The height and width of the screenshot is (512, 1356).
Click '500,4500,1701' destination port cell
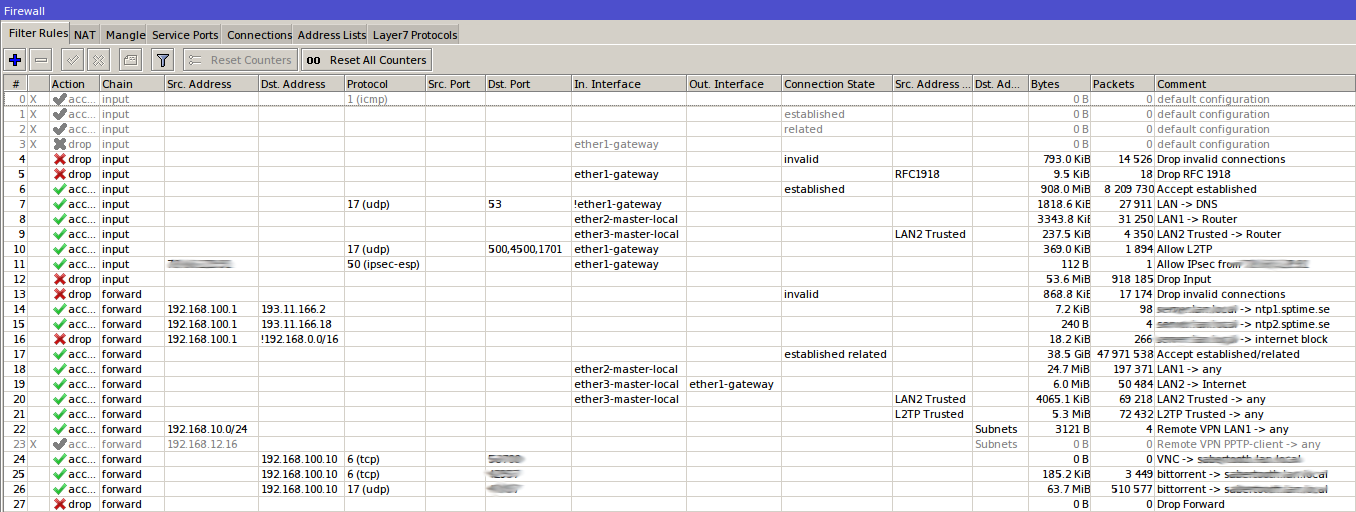(x=528, y=249)
